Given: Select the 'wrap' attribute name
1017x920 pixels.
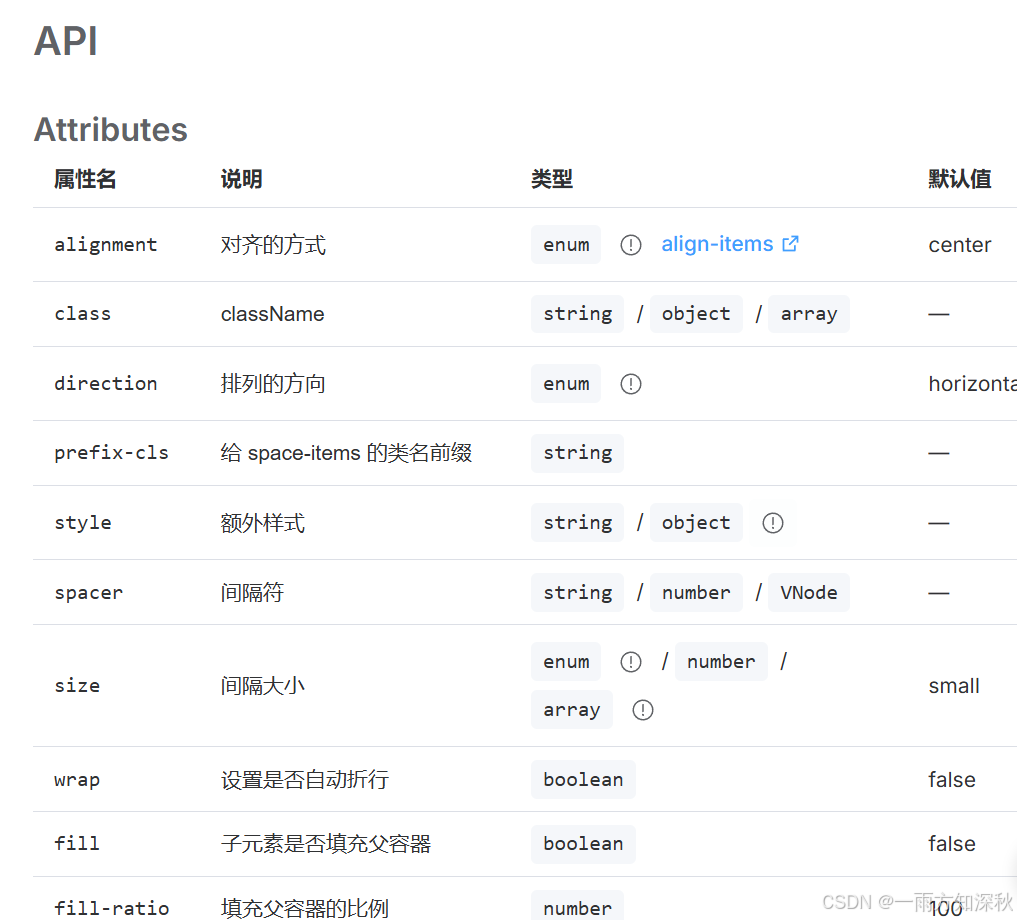Looking at the screenshot, I should (77, 779).
